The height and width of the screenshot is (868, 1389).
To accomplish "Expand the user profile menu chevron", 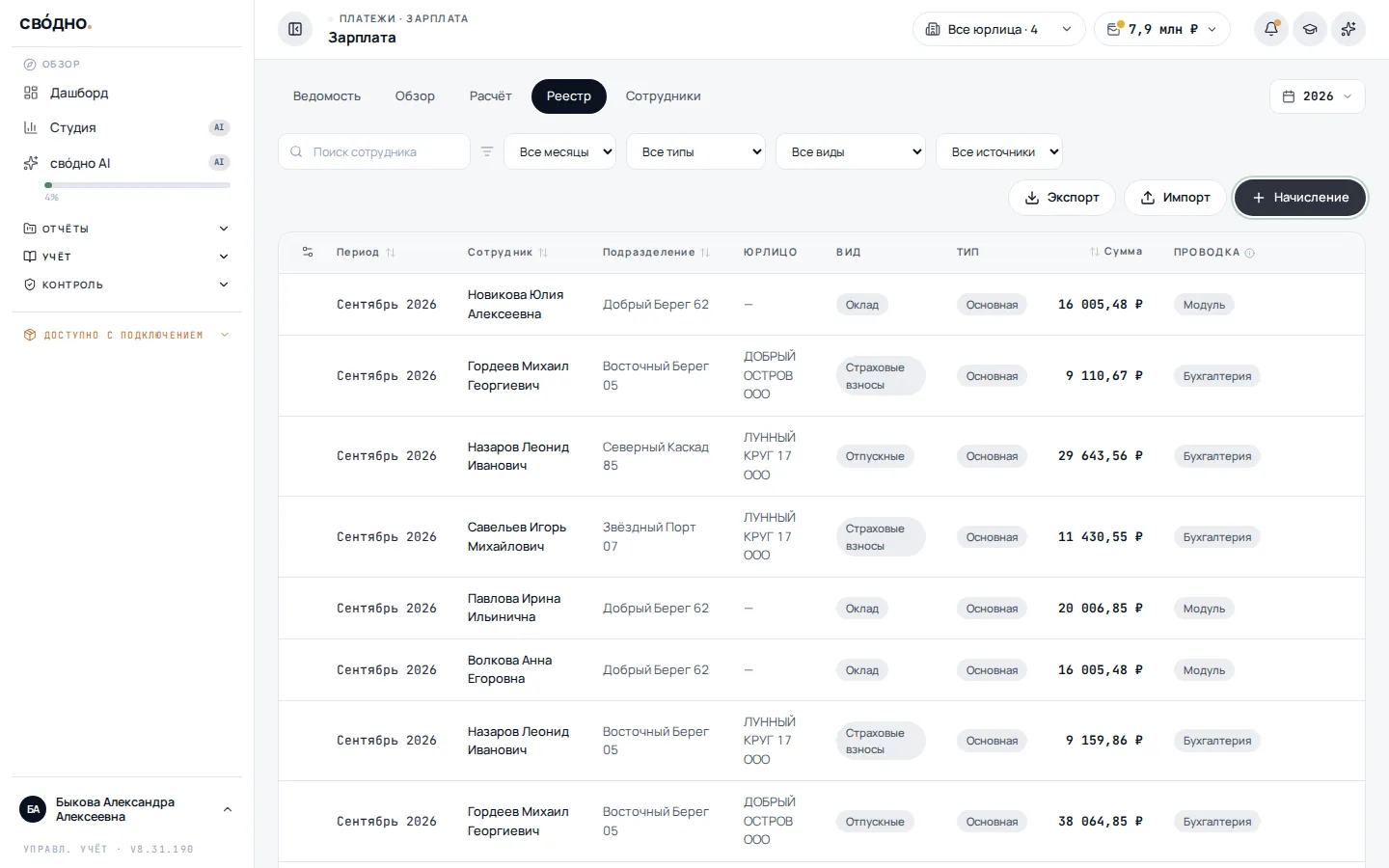I will [x=228, y=809].
